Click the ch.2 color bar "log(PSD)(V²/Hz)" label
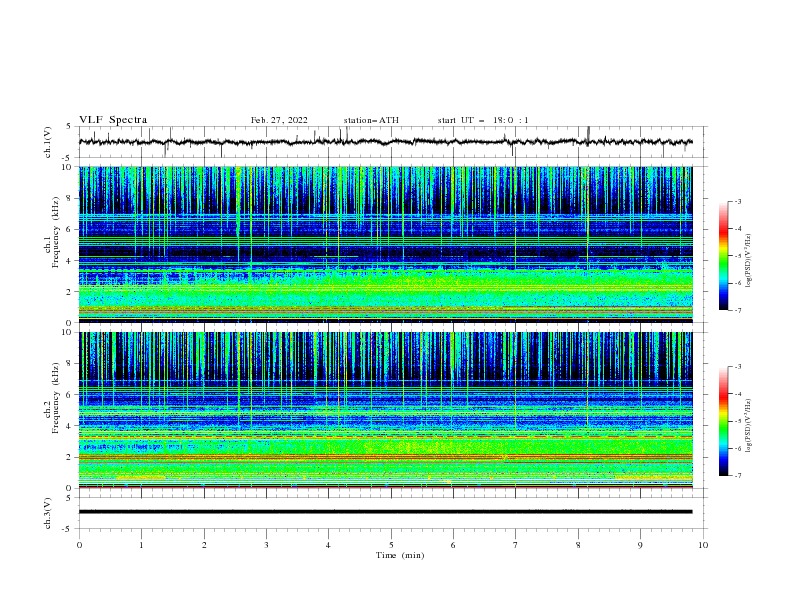The height and width of the screenshot is (612, 792). [749, 425]
